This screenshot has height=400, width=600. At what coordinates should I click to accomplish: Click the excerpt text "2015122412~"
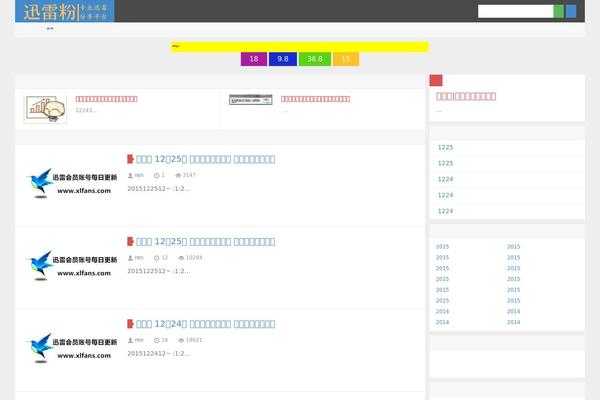158,353
